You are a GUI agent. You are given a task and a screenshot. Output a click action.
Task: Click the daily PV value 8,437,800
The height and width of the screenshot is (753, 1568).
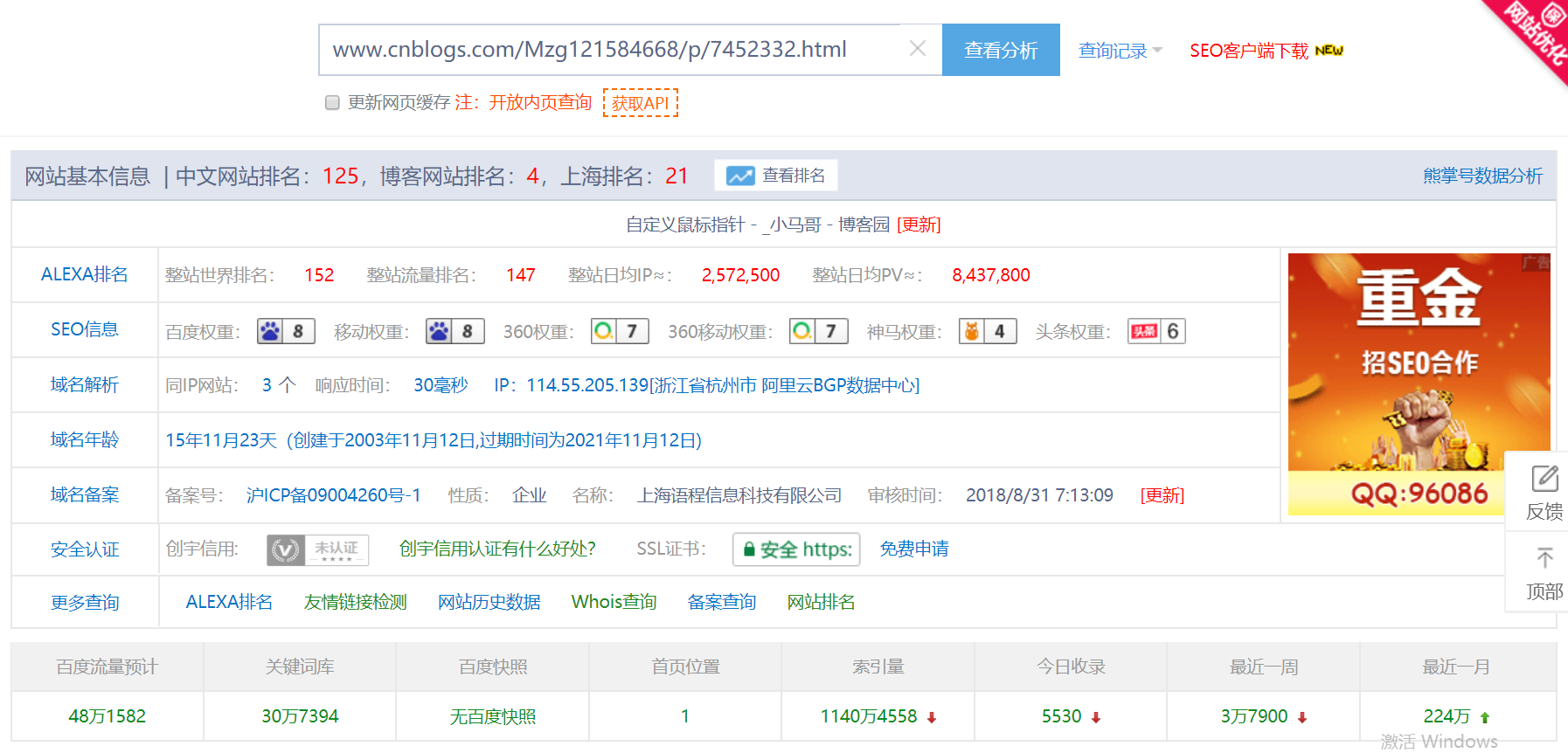tap(991, 275)
